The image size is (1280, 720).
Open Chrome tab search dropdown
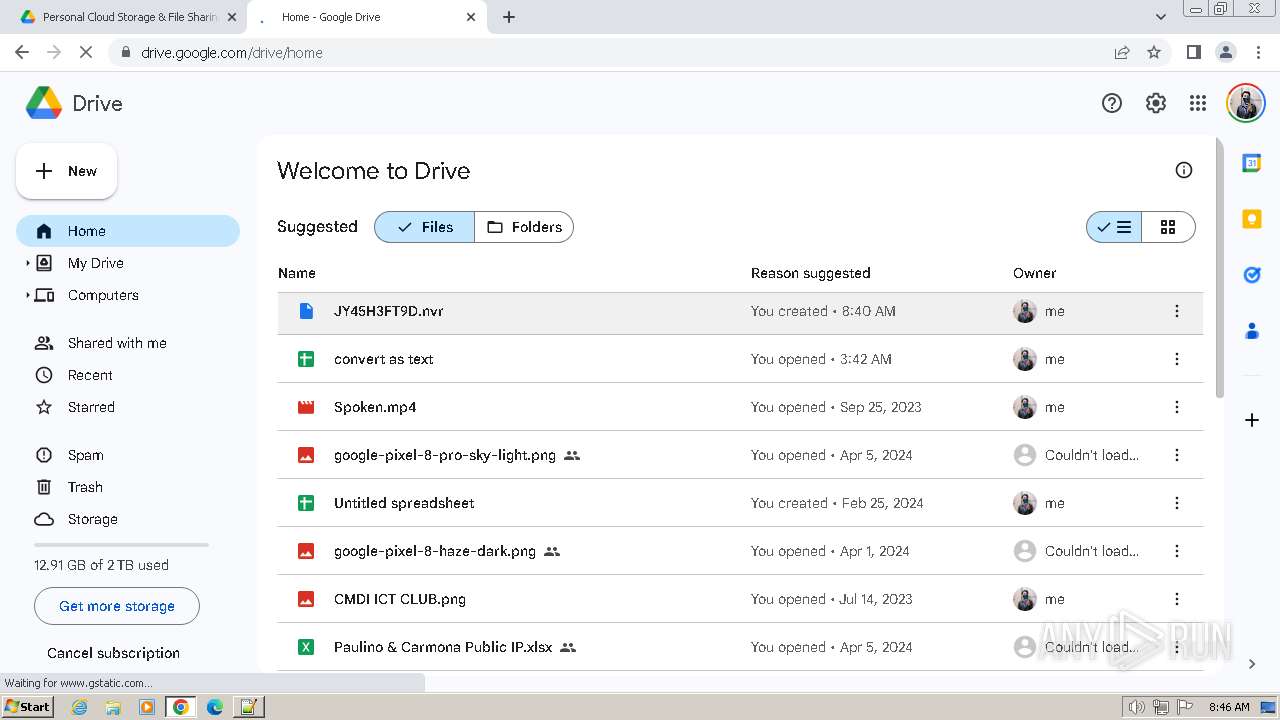tap(1160, 17)
